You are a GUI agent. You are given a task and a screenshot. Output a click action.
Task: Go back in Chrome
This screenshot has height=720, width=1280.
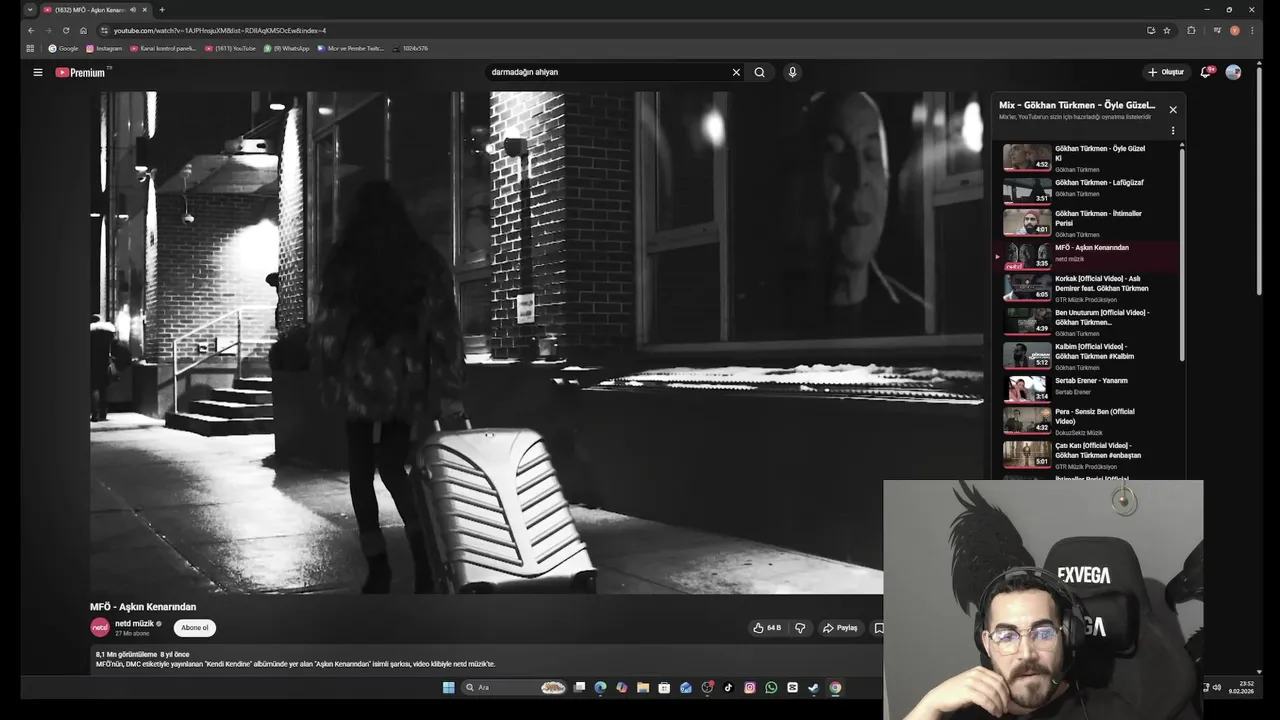pos(30,30)
